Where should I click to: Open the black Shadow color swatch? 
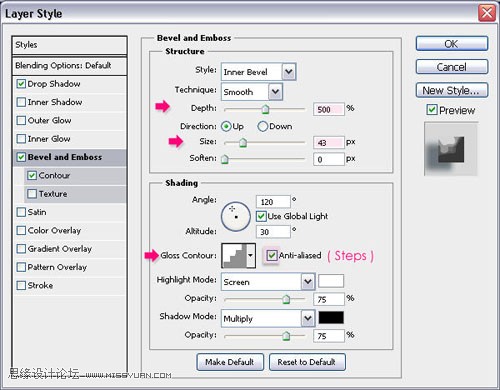331,318
